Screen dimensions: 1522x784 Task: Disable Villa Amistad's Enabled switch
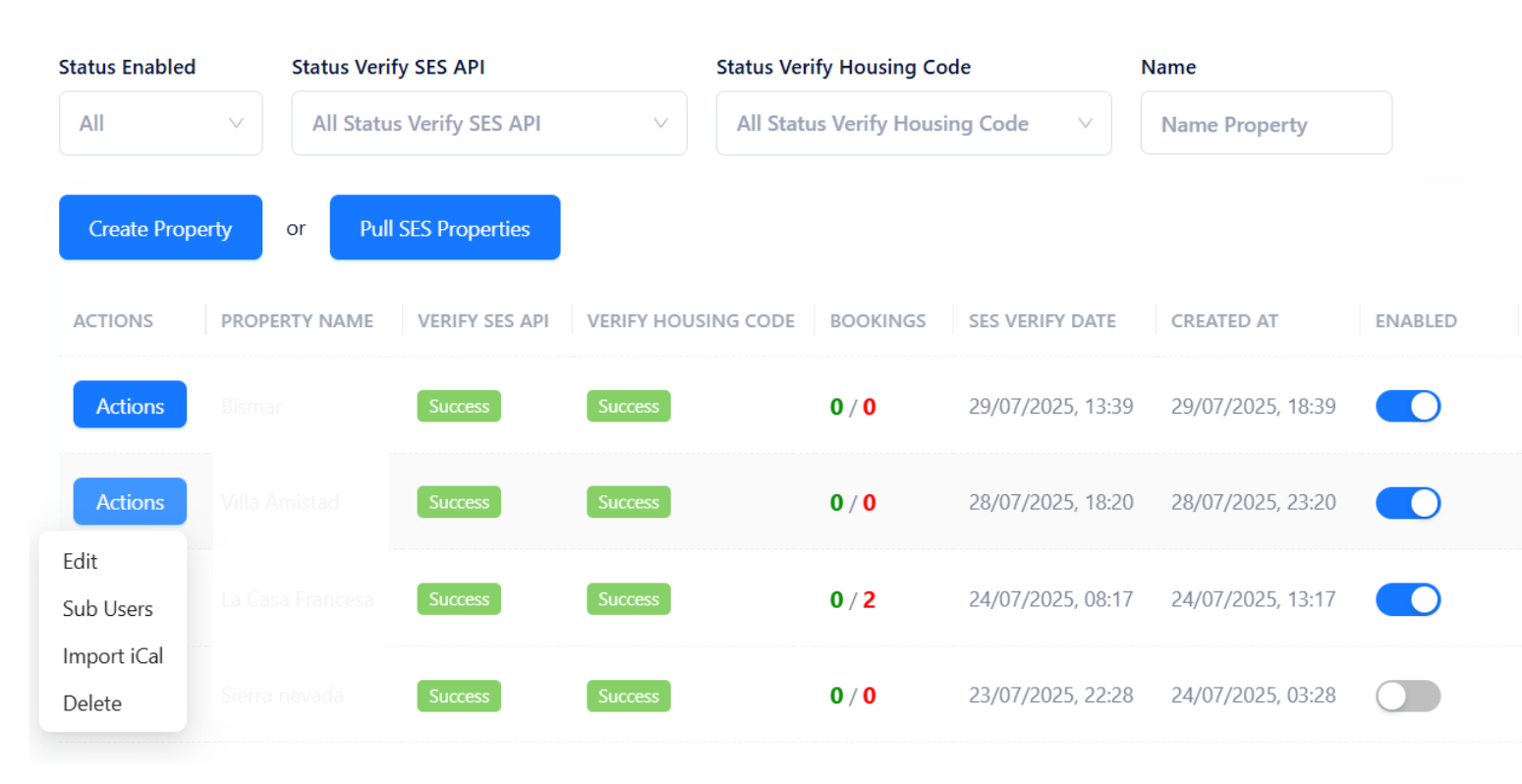tap(1407, 502)
